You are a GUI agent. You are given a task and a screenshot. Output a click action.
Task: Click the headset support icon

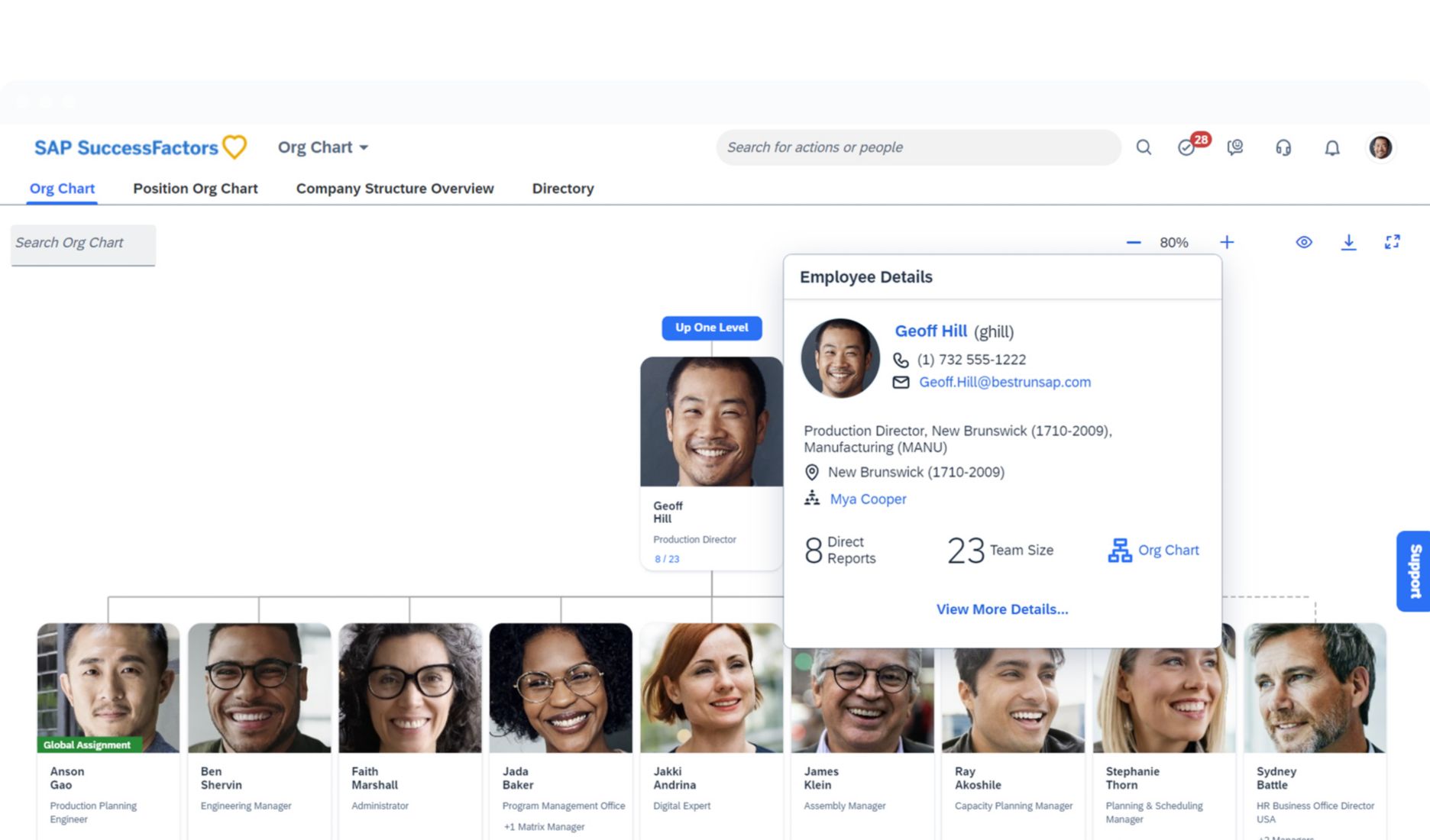point(1283,147)
